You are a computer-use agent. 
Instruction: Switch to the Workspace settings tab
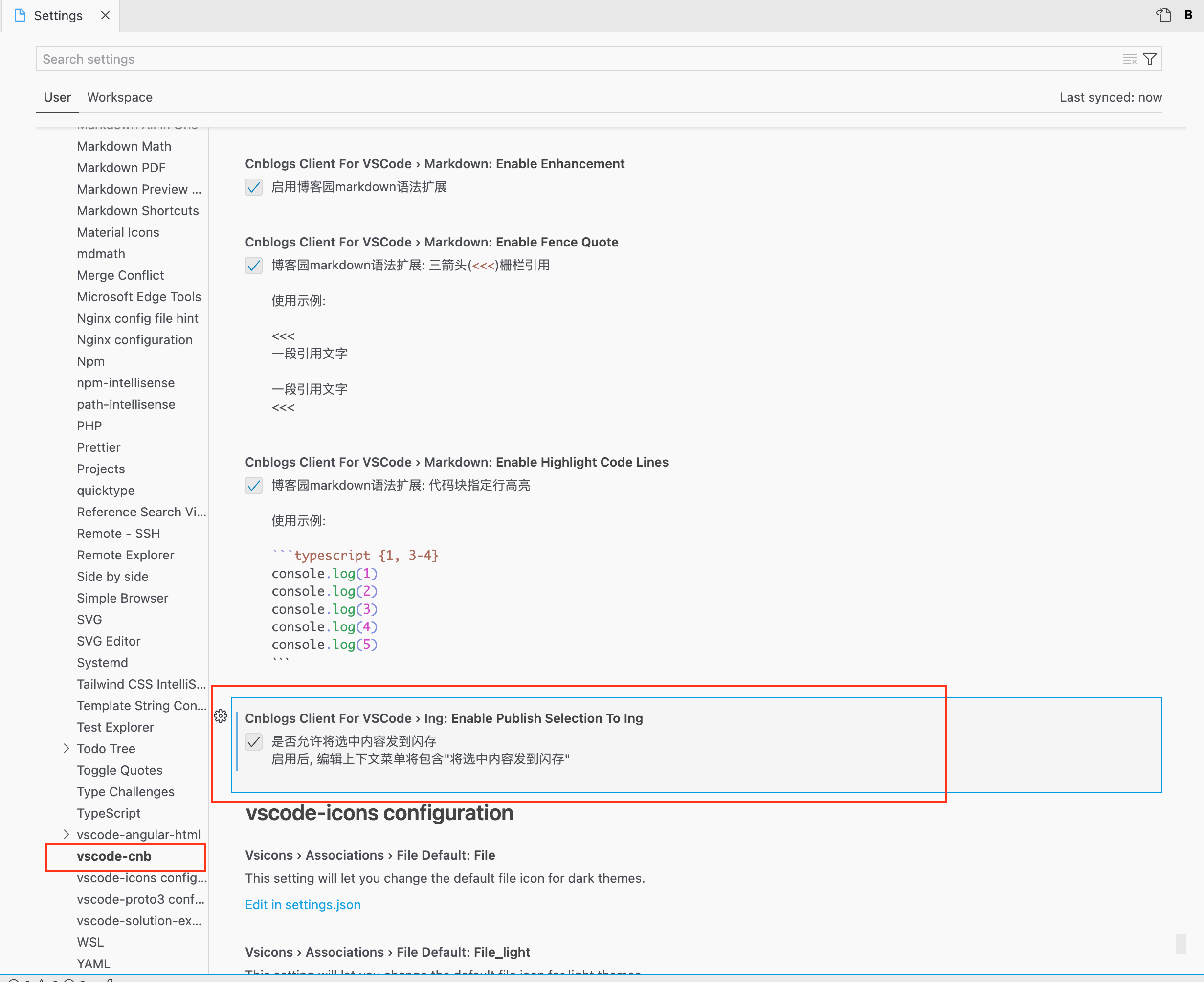120,97
